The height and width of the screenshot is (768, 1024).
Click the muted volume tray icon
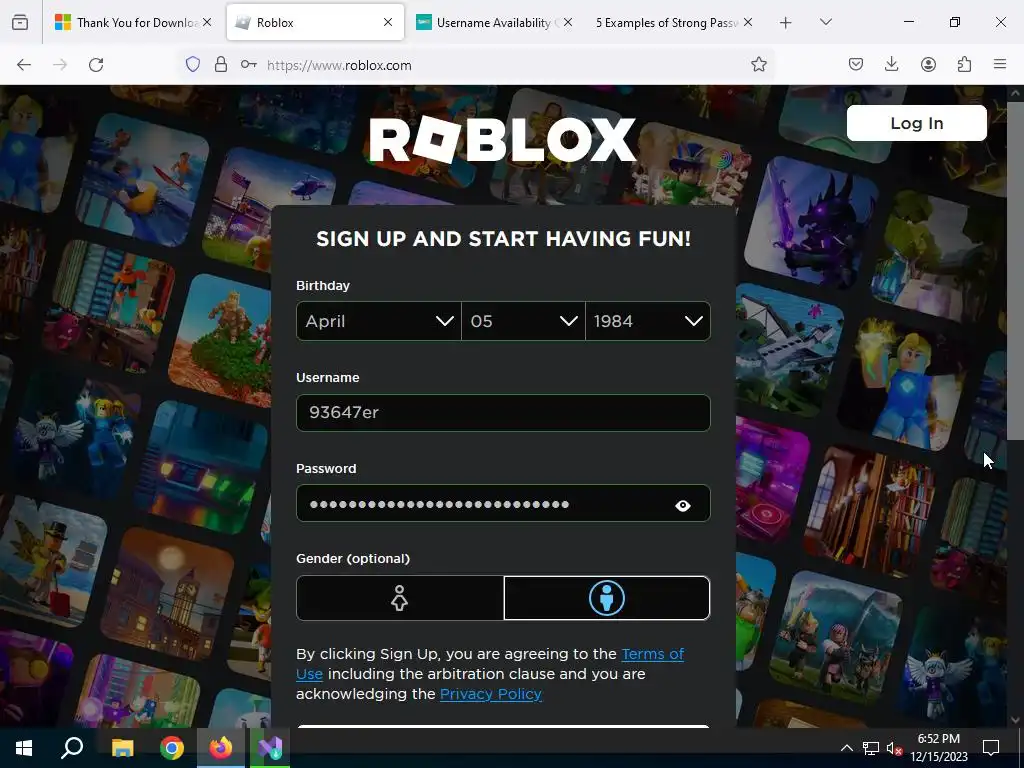tap(894, 748)
